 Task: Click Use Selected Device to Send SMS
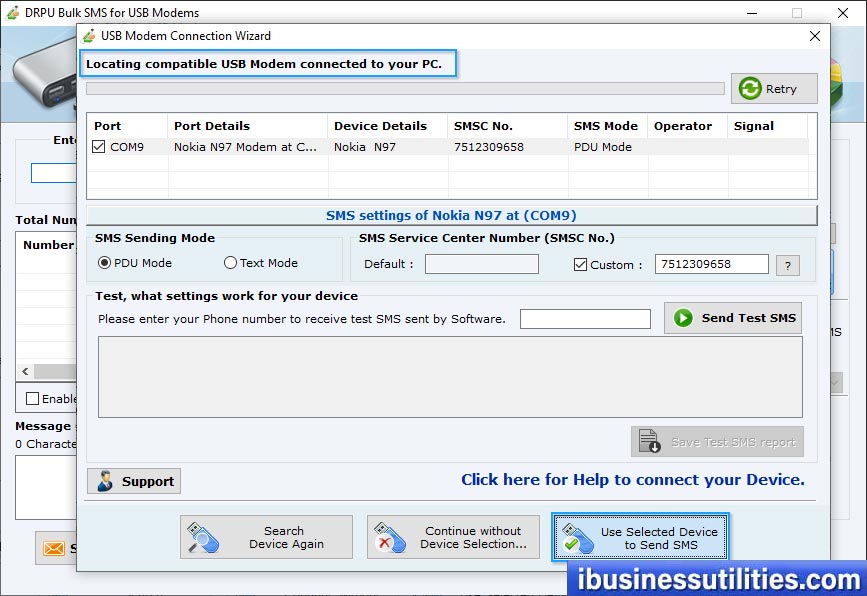coord(640,537)
